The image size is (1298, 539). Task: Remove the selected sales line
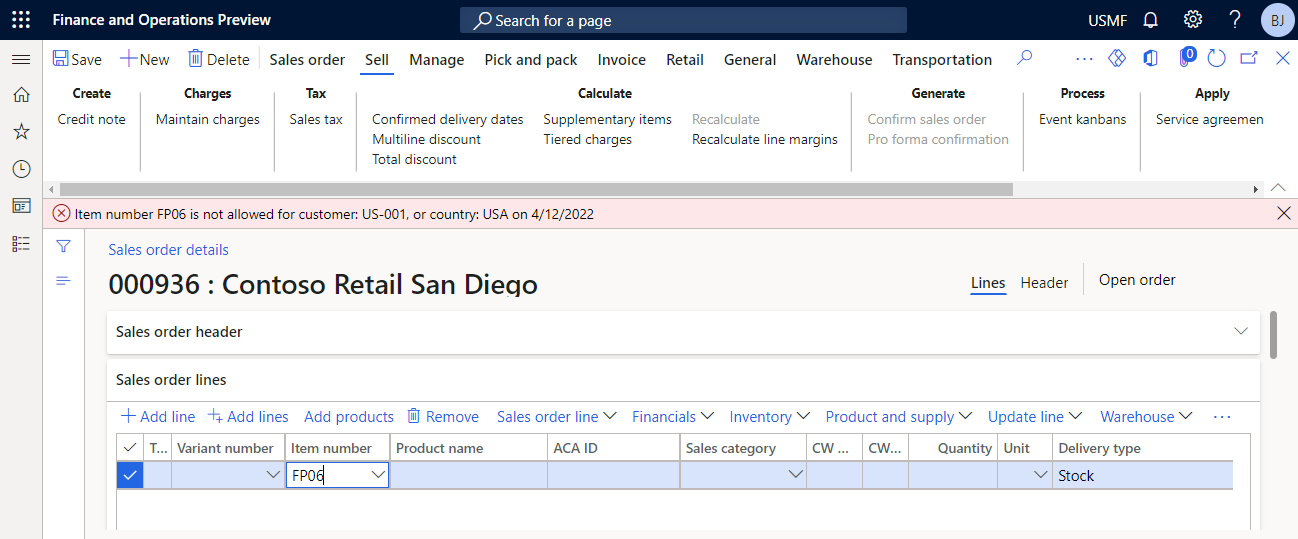pyautogui.click(x=442, y=417)
